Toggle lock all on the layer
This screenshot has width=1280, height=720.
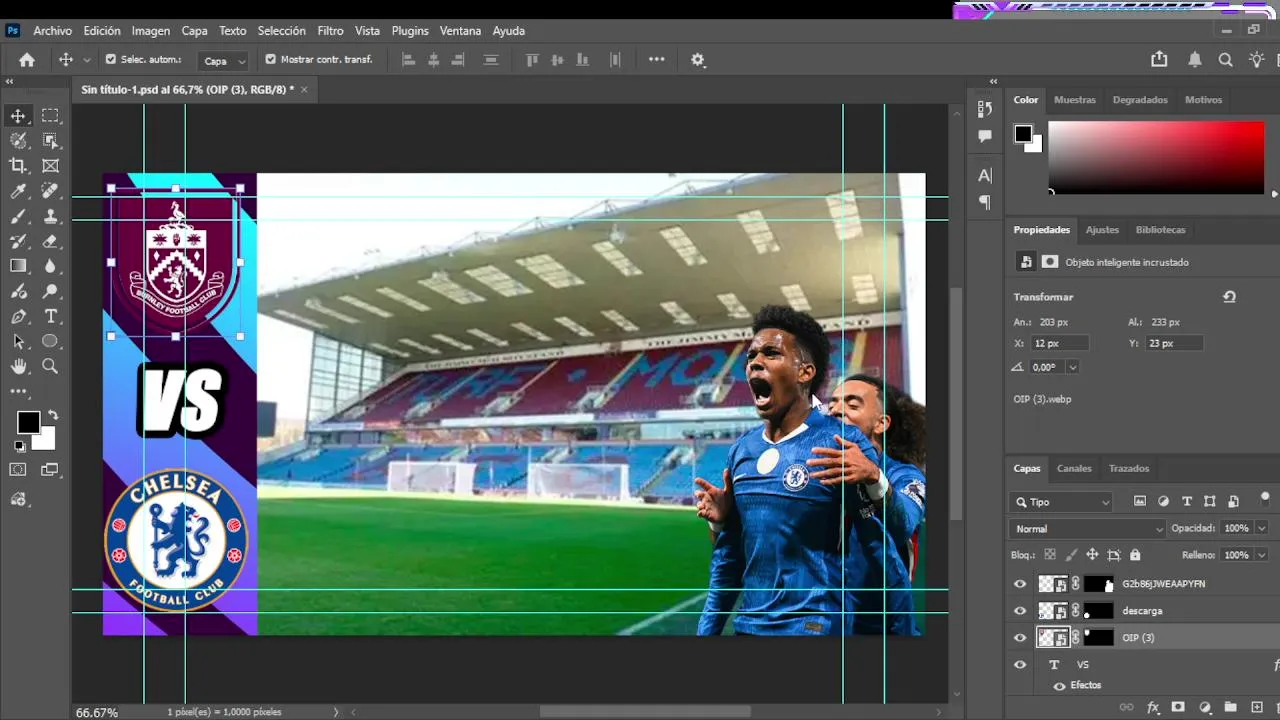coord(1135,555)
